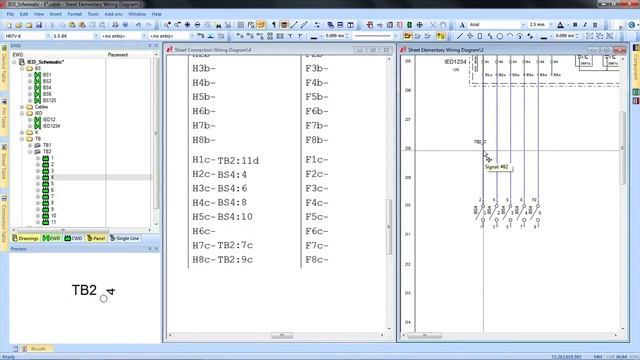Screen dimensions: 640x360
Task: Switch to the Single Line tab
Action: [x=124, y=238]
